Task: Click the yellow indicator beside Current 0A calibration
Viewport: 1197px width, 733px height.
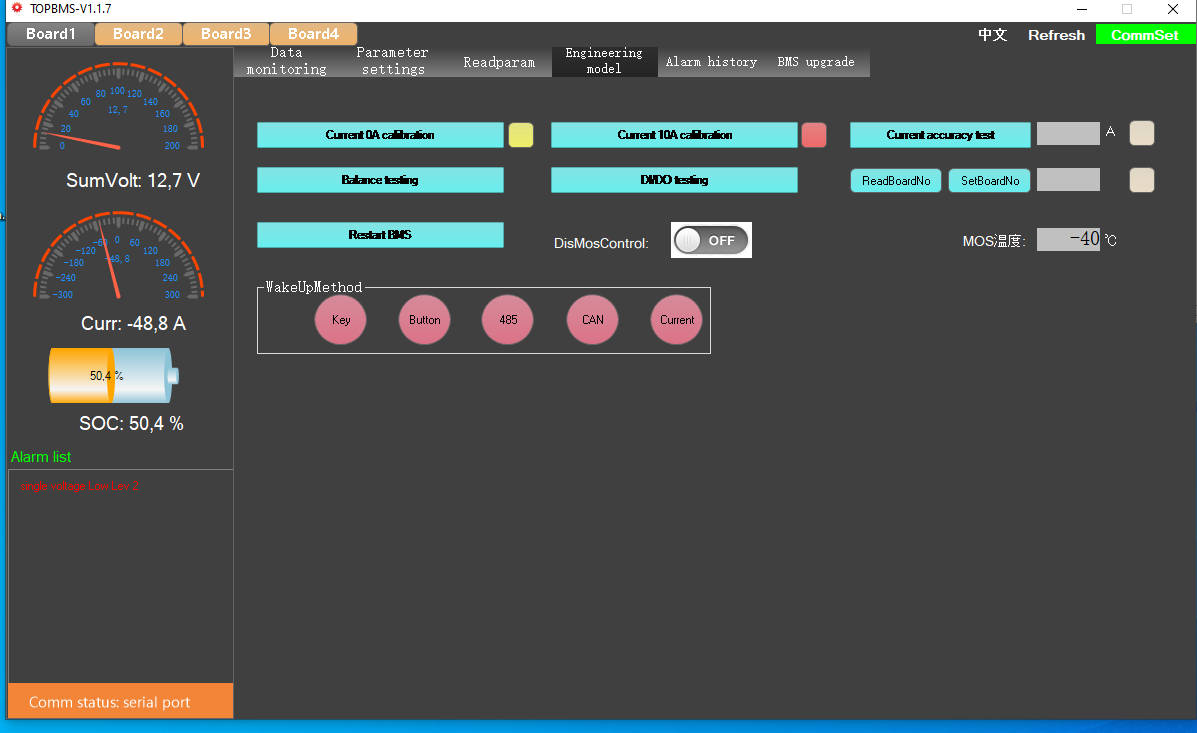Action: tap(521, 135)
